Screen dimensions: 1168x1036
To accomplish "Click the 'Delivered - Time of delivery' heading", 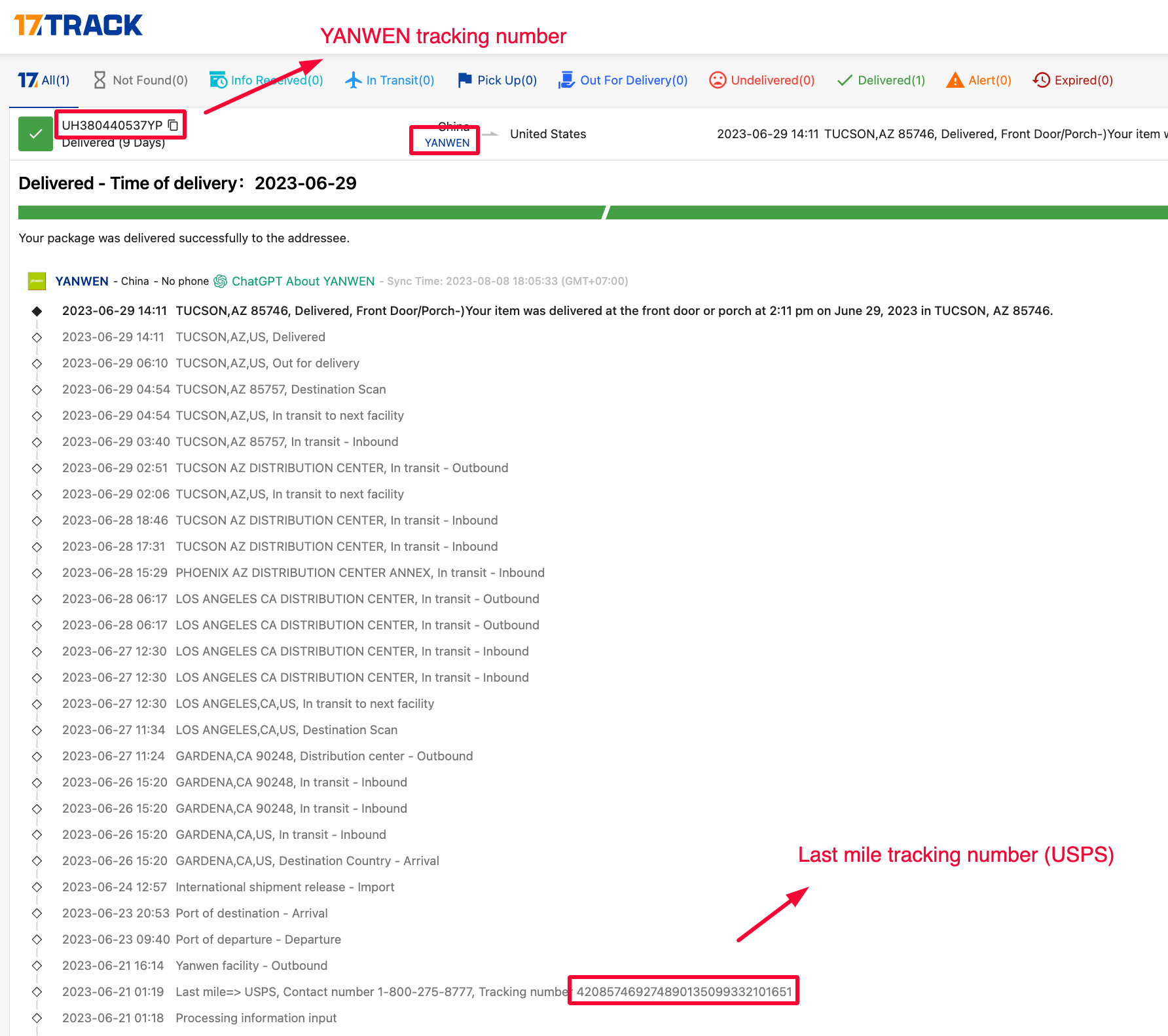I will (x=187, y=183).
